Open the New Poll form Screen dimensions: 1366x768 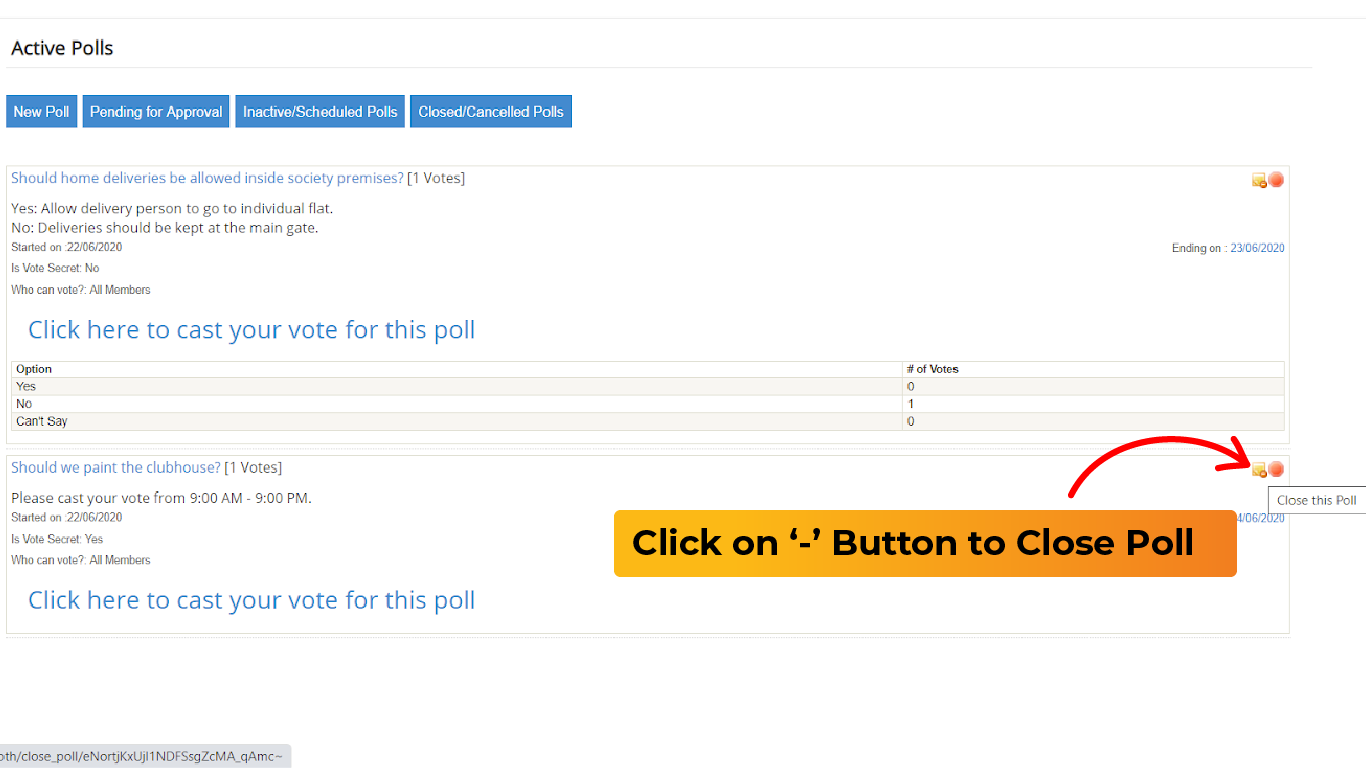42,112
